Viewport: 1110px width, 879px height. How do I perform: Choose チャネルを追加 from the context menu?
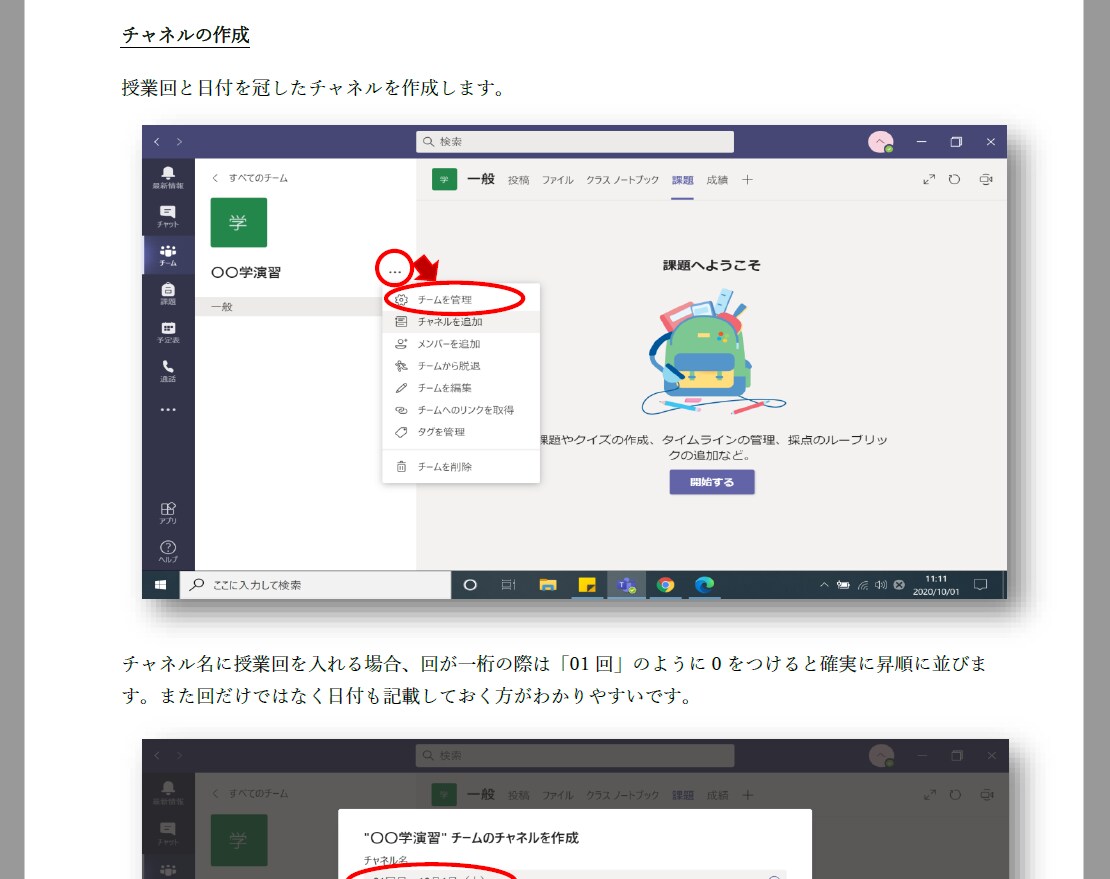[x=450, y=322]
